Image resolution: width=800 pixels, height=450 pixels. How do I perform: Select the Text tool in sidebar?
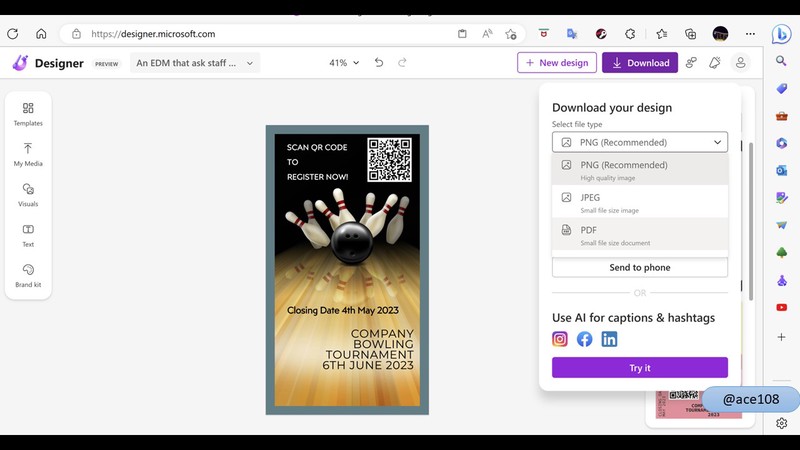tap(28, 235)
